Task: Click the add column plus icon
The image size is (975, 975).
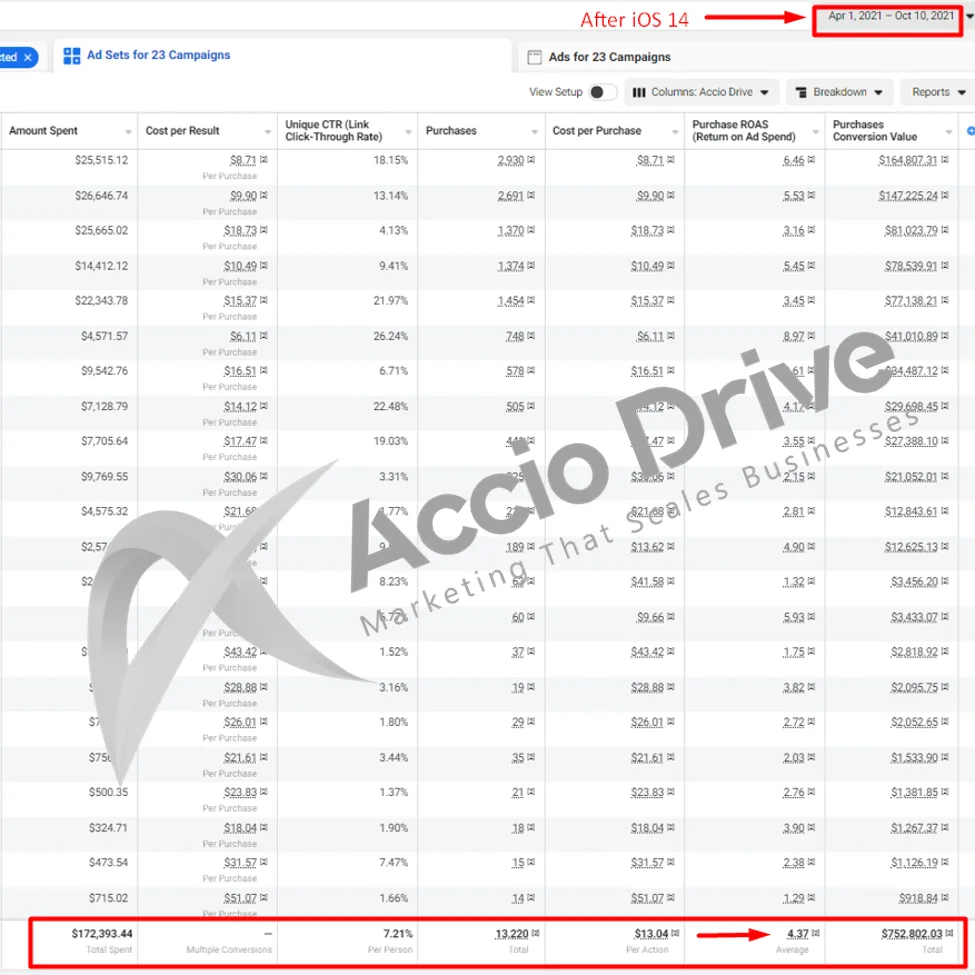Action: [969, 131]
